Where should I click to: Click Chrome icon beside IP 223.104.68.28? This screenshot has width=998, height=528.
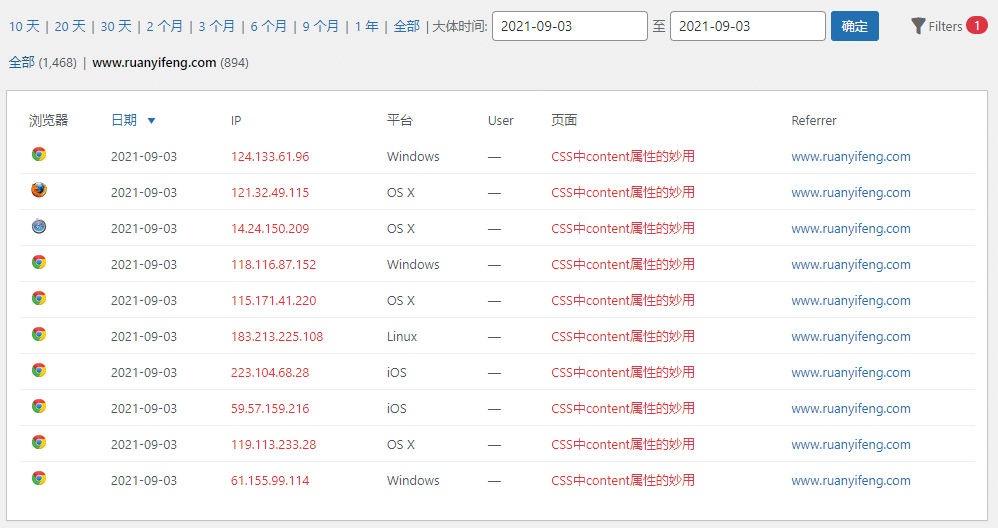coord(39,370)
